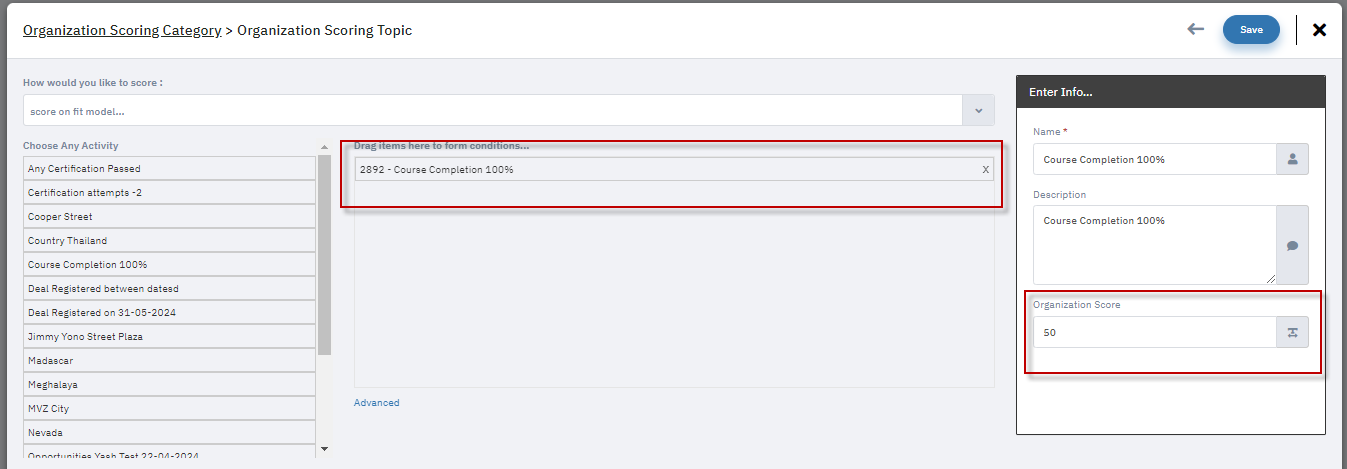This screenshot has width=1347, height=469.
Task: Select Any Certification Passed activity
Action: (169, 168)
